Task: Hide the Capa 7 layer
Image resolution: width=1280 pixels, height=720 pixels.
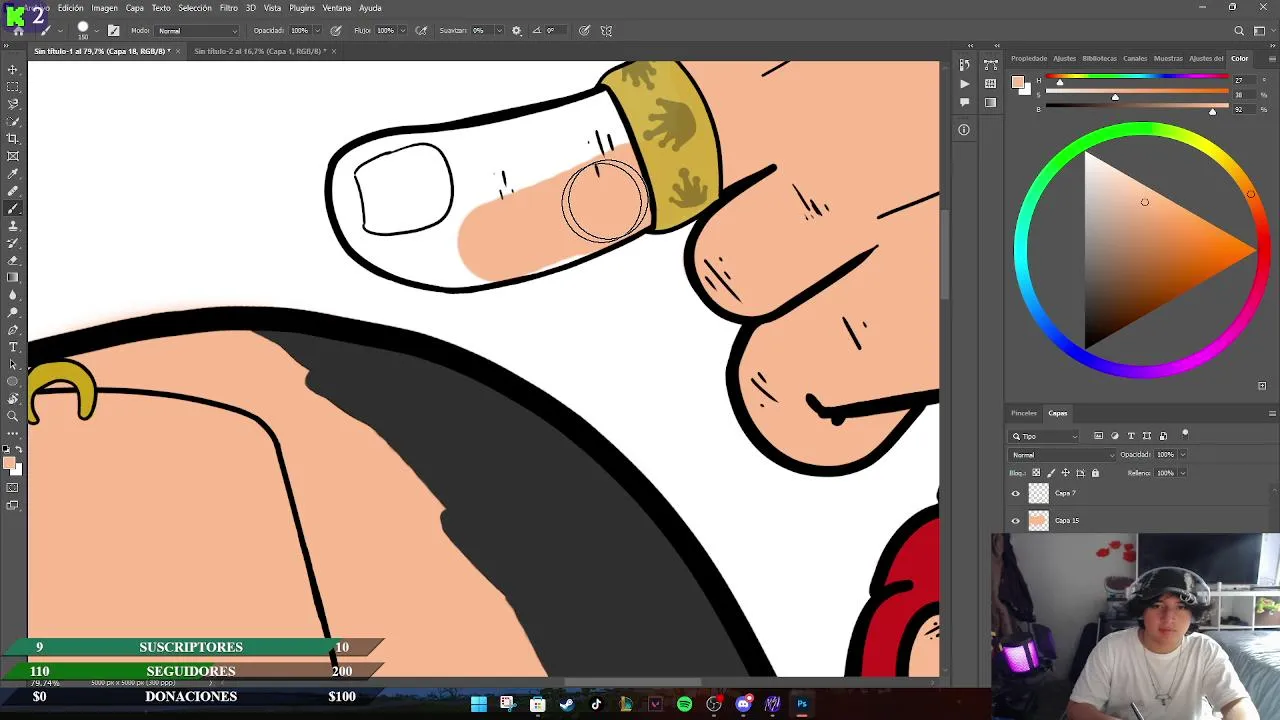Action: tap(1016, 494)
